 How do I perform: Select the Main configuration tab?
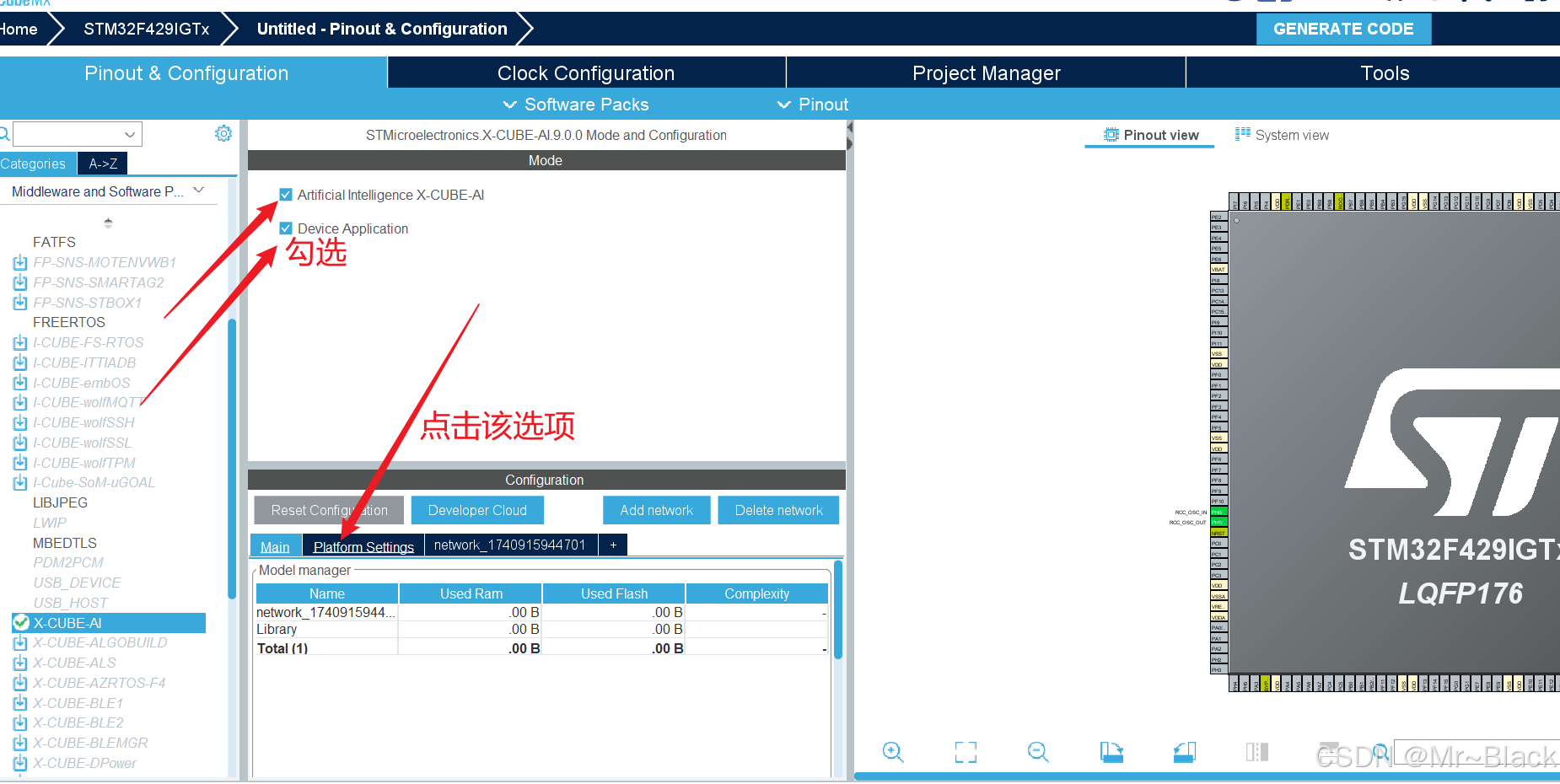point(275,546)
